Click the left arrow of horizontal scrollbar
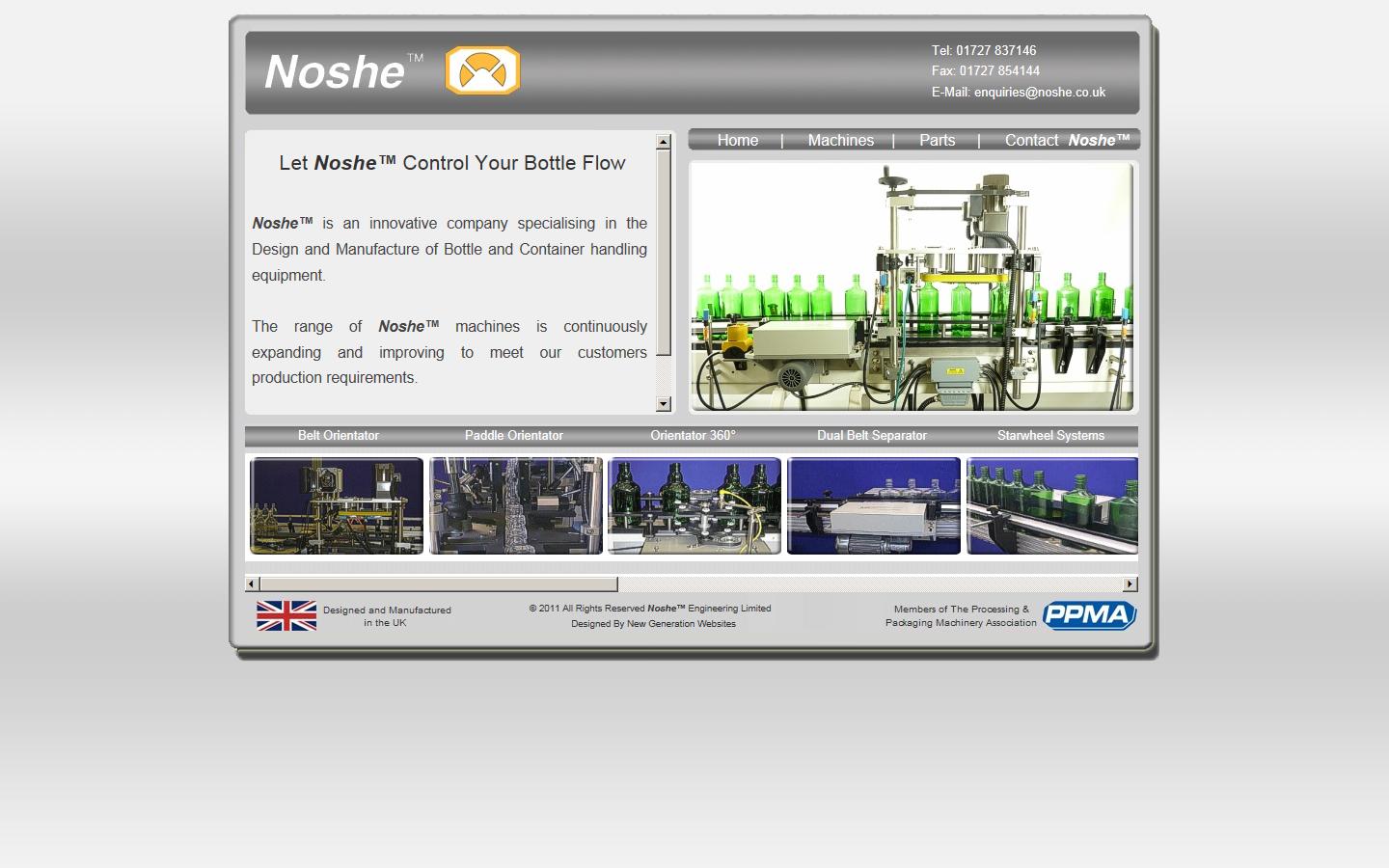The image size is (1389, 868). point(252,583)
